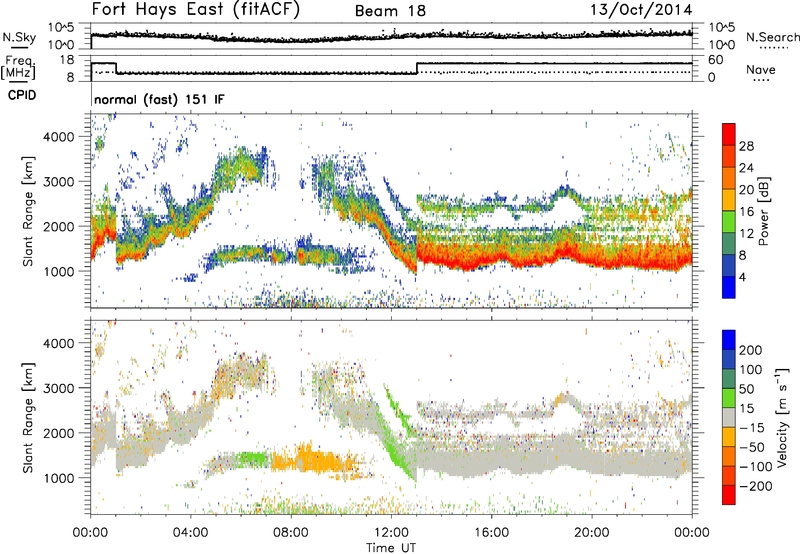Screen dimensions: 800x554
Task: Click the frequency step-up line at 13:00
Action: point(417,68)
